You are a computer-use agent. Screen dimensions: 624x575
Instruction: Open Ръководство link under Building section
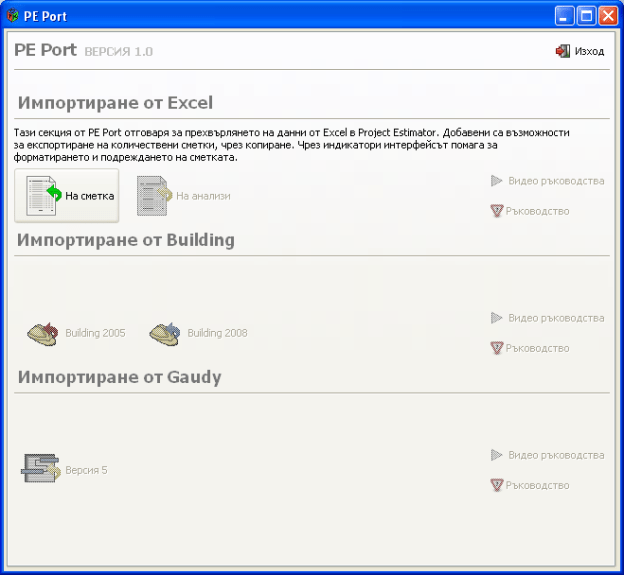(x=537, y=348)
